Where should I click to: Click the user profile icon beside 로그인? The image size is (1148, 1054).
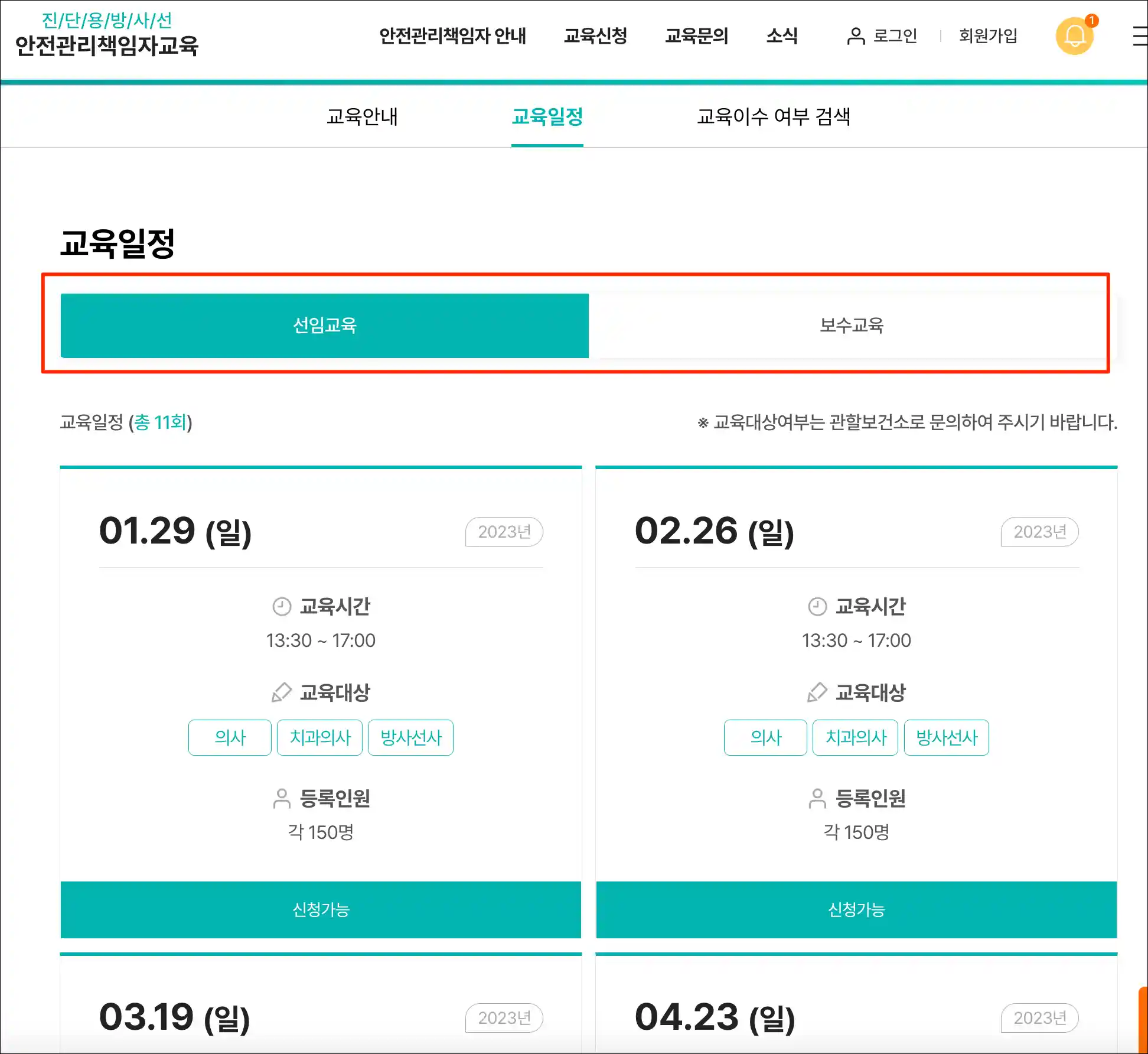pyautogui.click(x=856, y=36)
